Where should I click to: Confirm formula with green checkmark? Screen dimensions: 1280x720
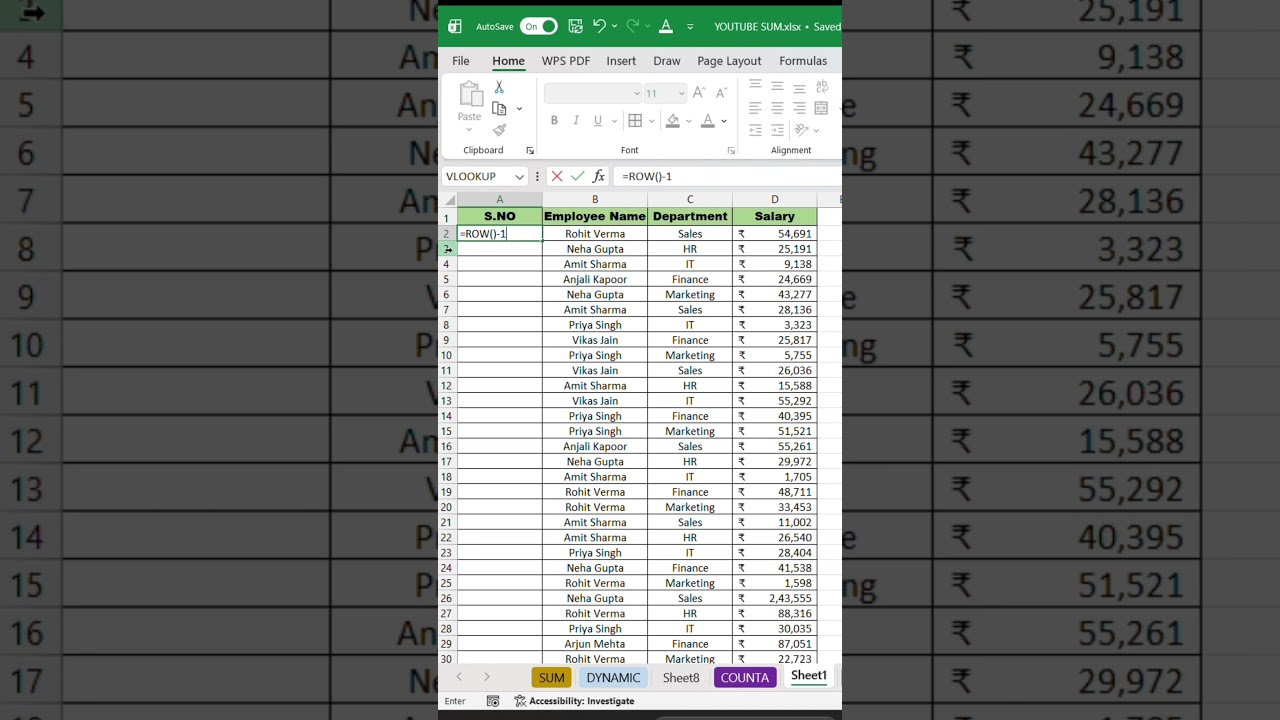click(x=578, y=176)
